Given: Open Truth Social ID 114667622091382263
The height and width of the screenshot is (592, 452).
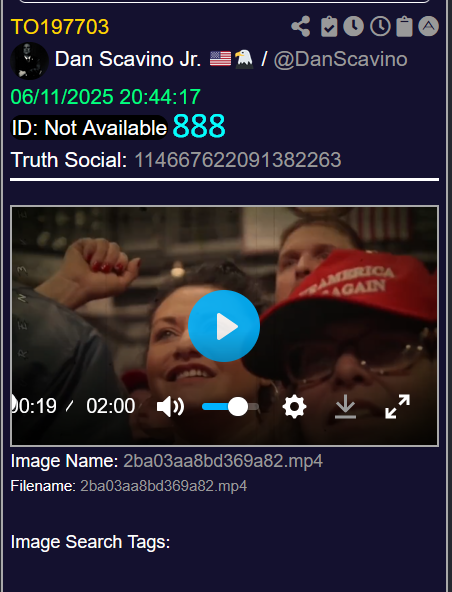Looking at the screenshot, I should click(x=238, y=160).
